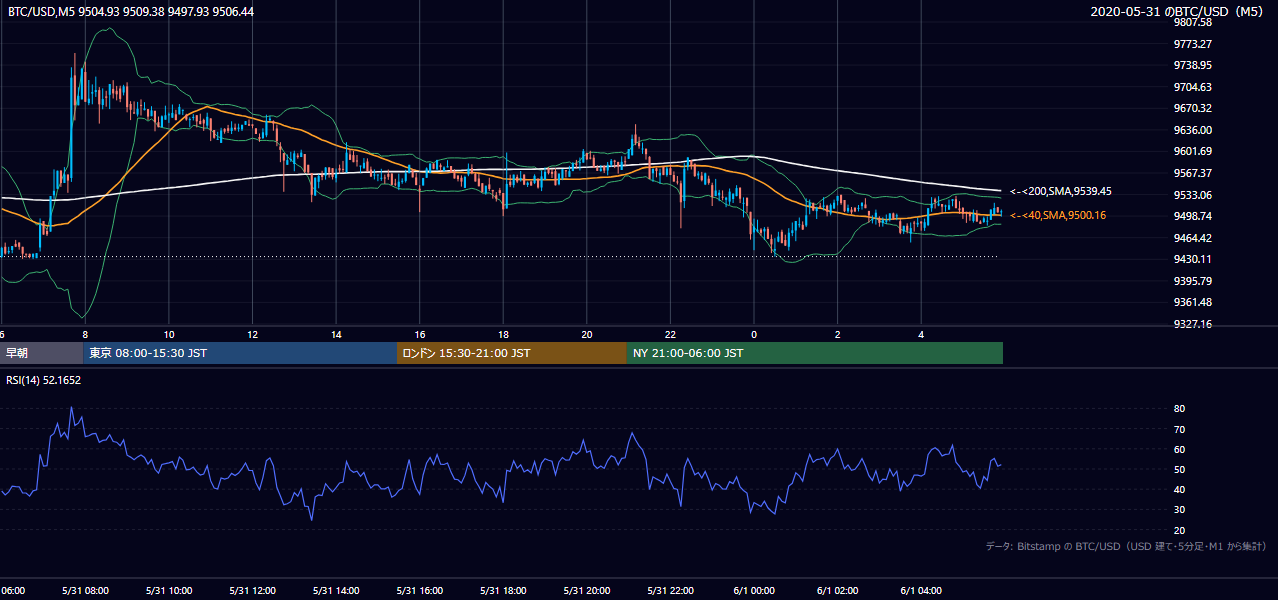1278x600 pixels.
Task: Select the 40 SMA label reading 9500.16
Action: pyautogui.click(x=1058, y=215)
